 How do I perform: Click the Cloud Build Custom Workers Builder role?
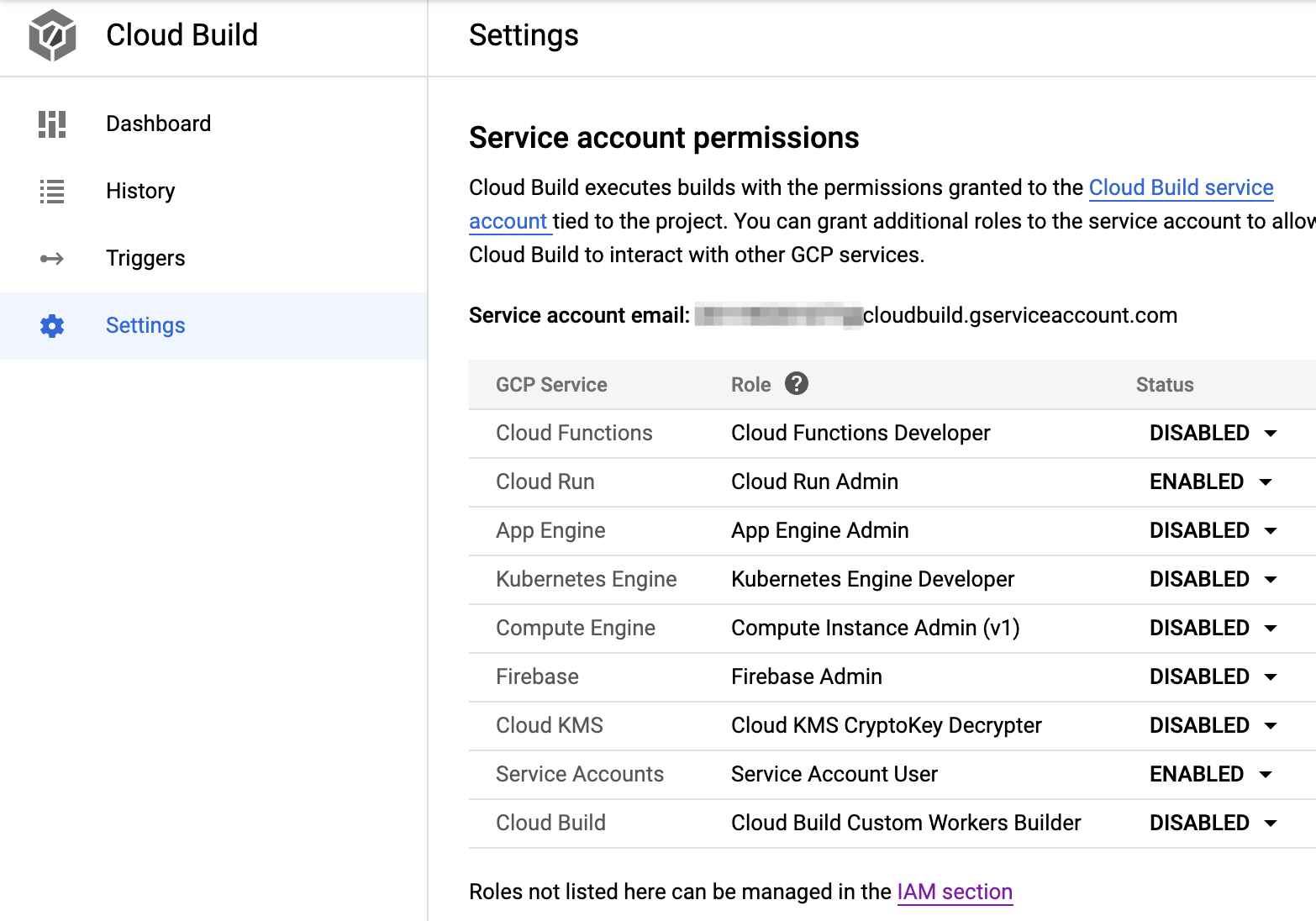pos(906,823)
